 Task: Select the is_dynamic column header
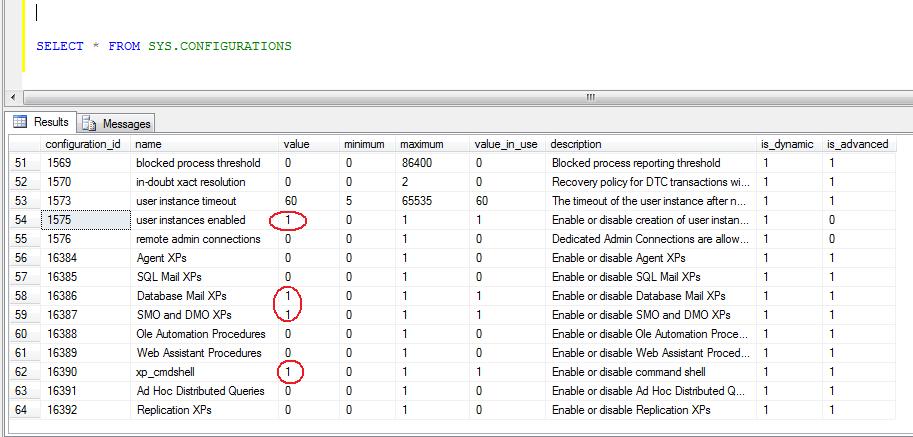[787, 144]
